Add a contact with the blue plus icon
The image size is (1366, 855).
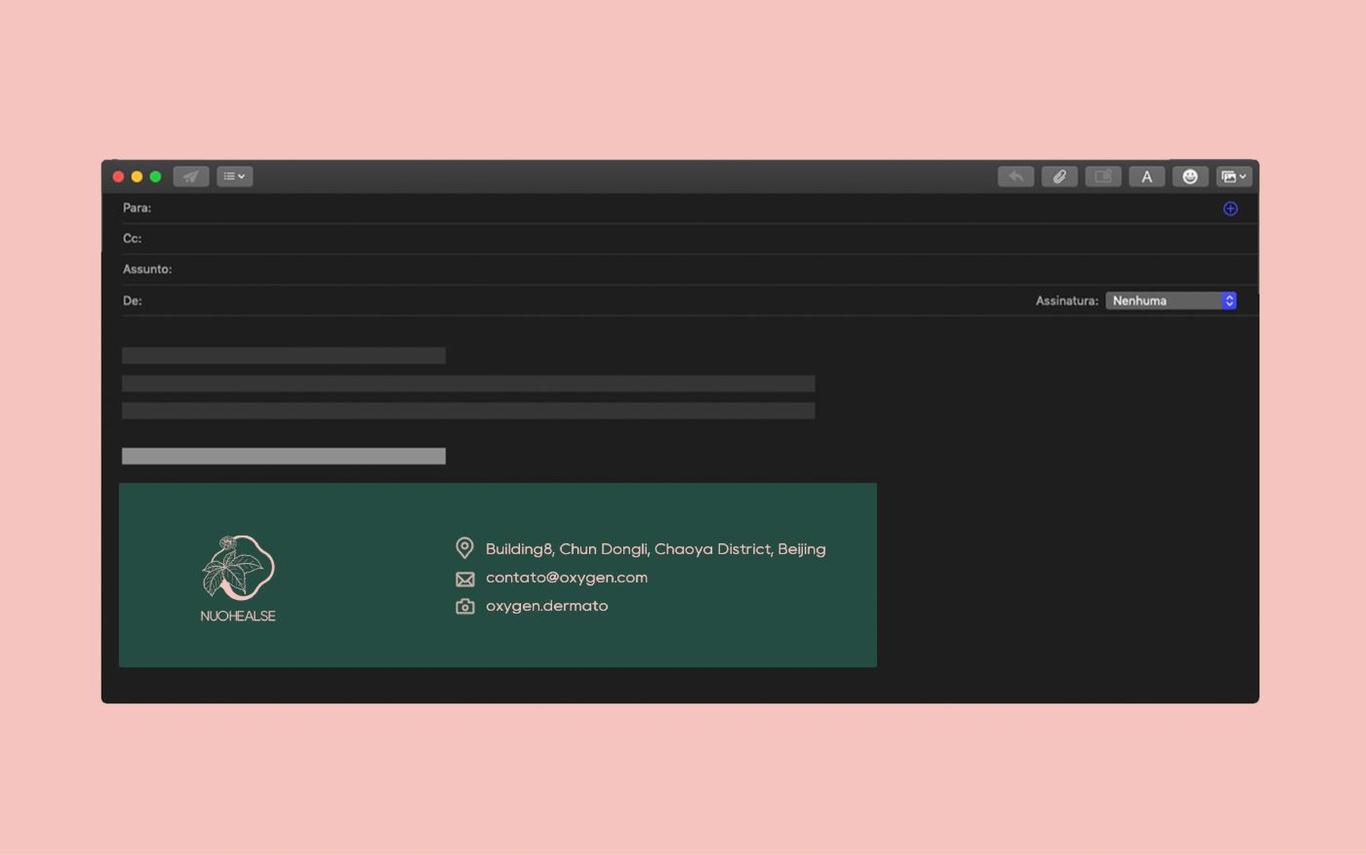(1230, 209)
